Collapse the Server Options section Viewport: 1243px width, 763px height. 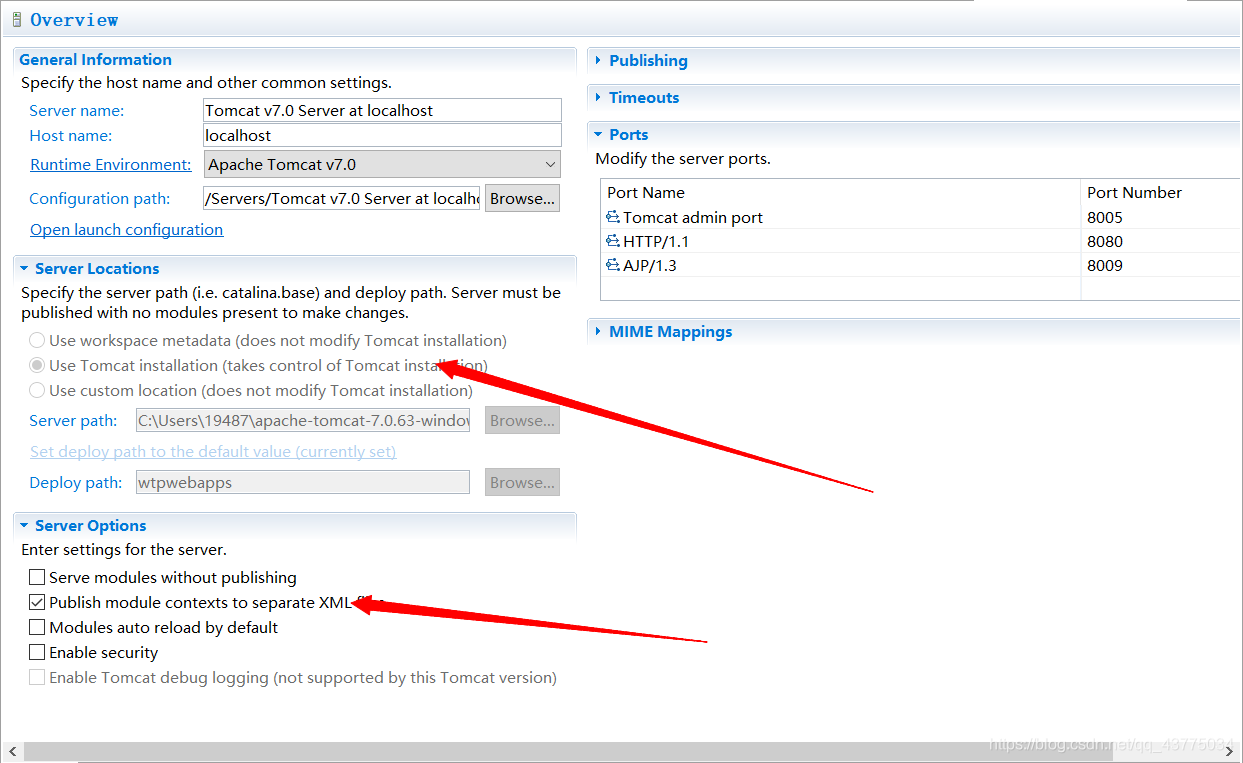point(24,525)
